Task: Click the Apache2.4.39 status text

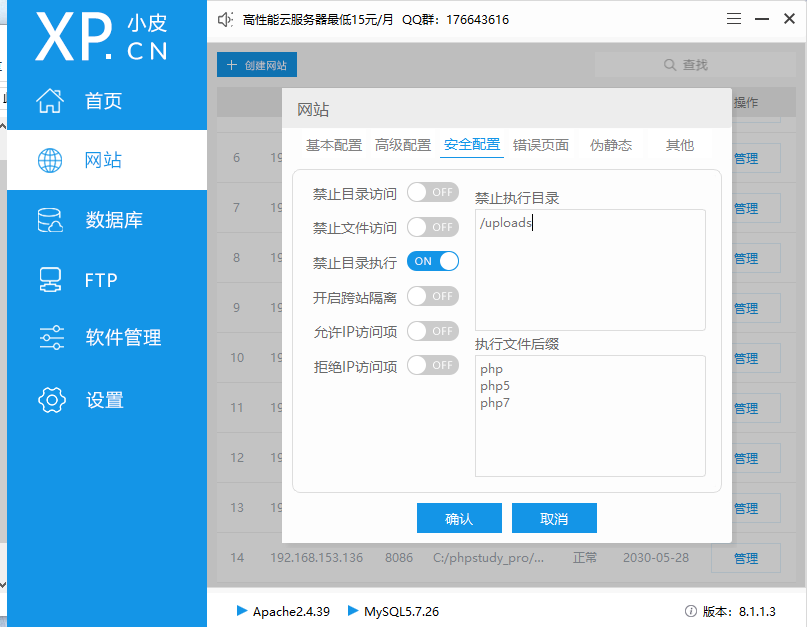Action: click(291, 612)
